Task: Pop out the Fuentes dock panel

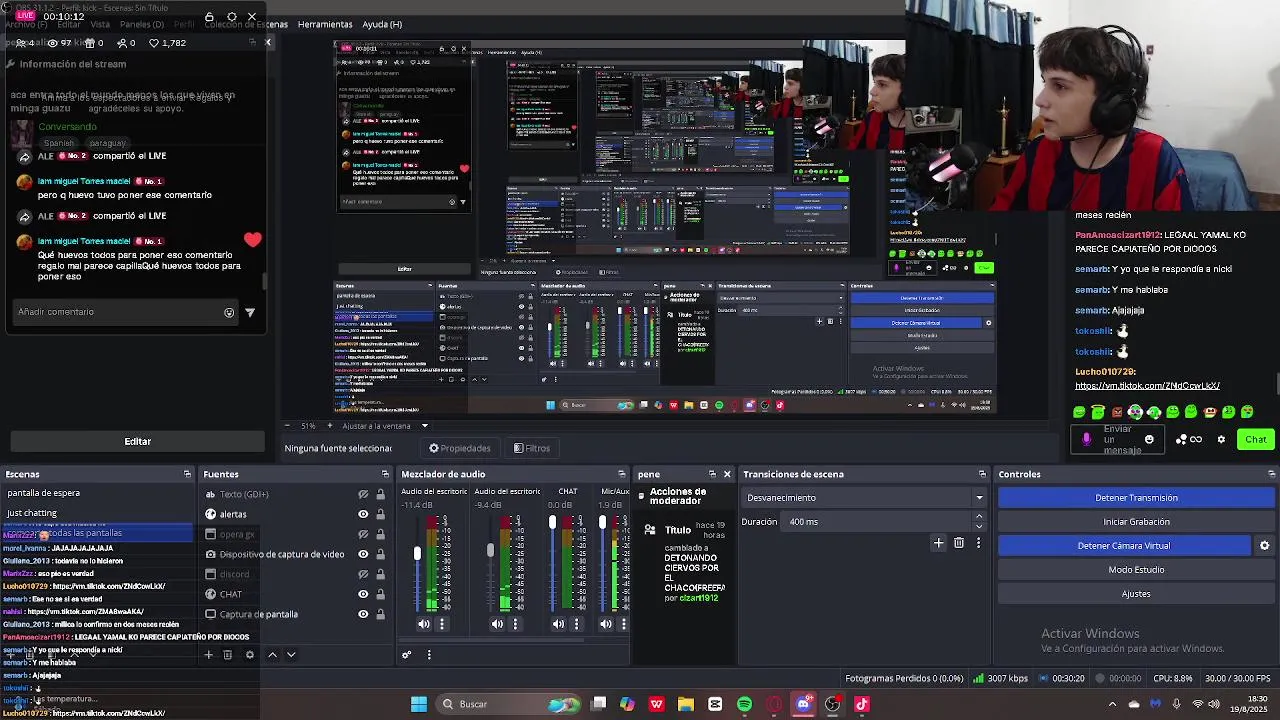Action: (x=385, y=474)
